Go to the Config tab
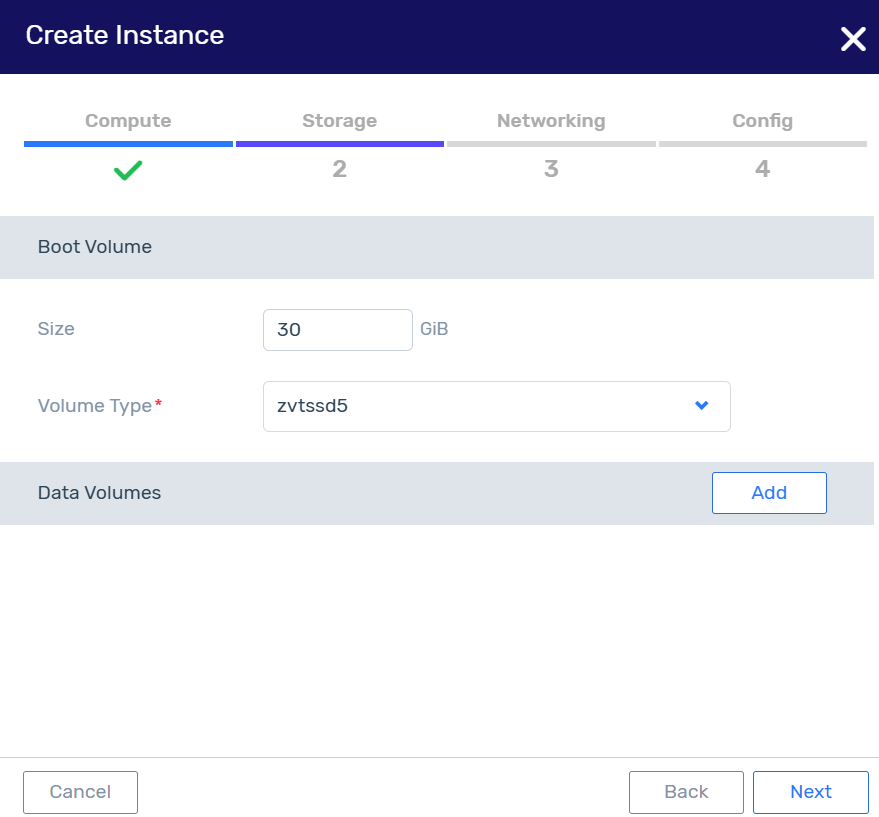The height and width of the screenshot is (817, 879). click(x=762, y=120)
